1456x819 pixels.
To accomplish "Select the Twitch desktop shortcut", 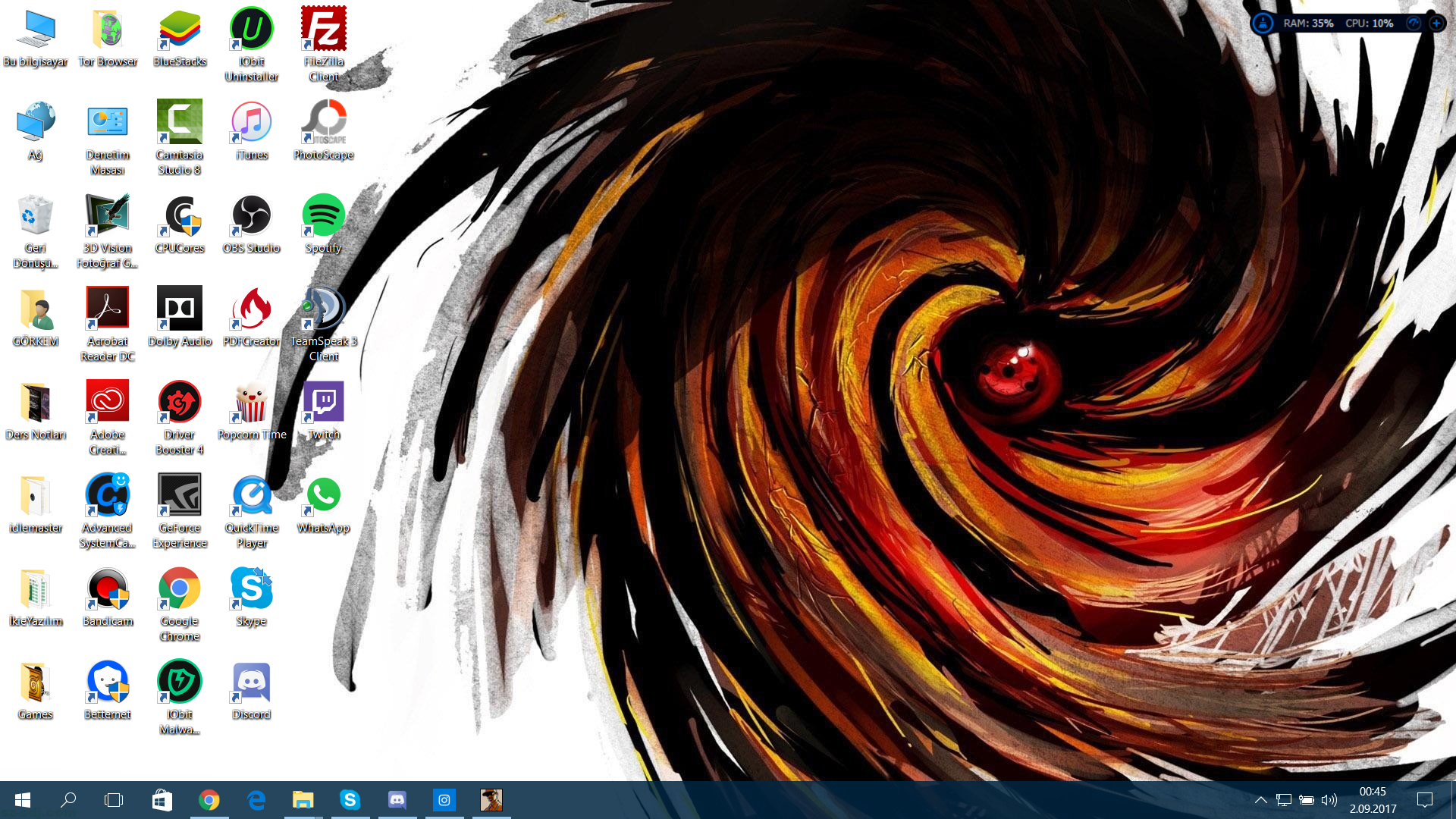I will tap(324, 411).
